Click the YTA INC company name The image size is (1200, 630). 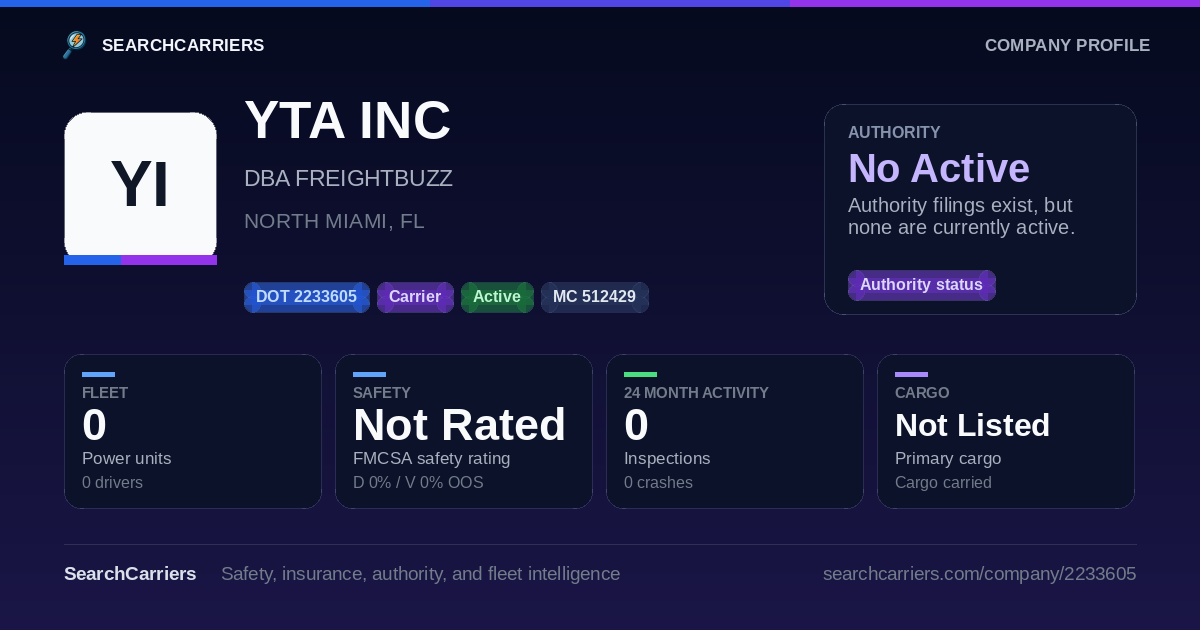pyautogui.click(x=347, y=120)
